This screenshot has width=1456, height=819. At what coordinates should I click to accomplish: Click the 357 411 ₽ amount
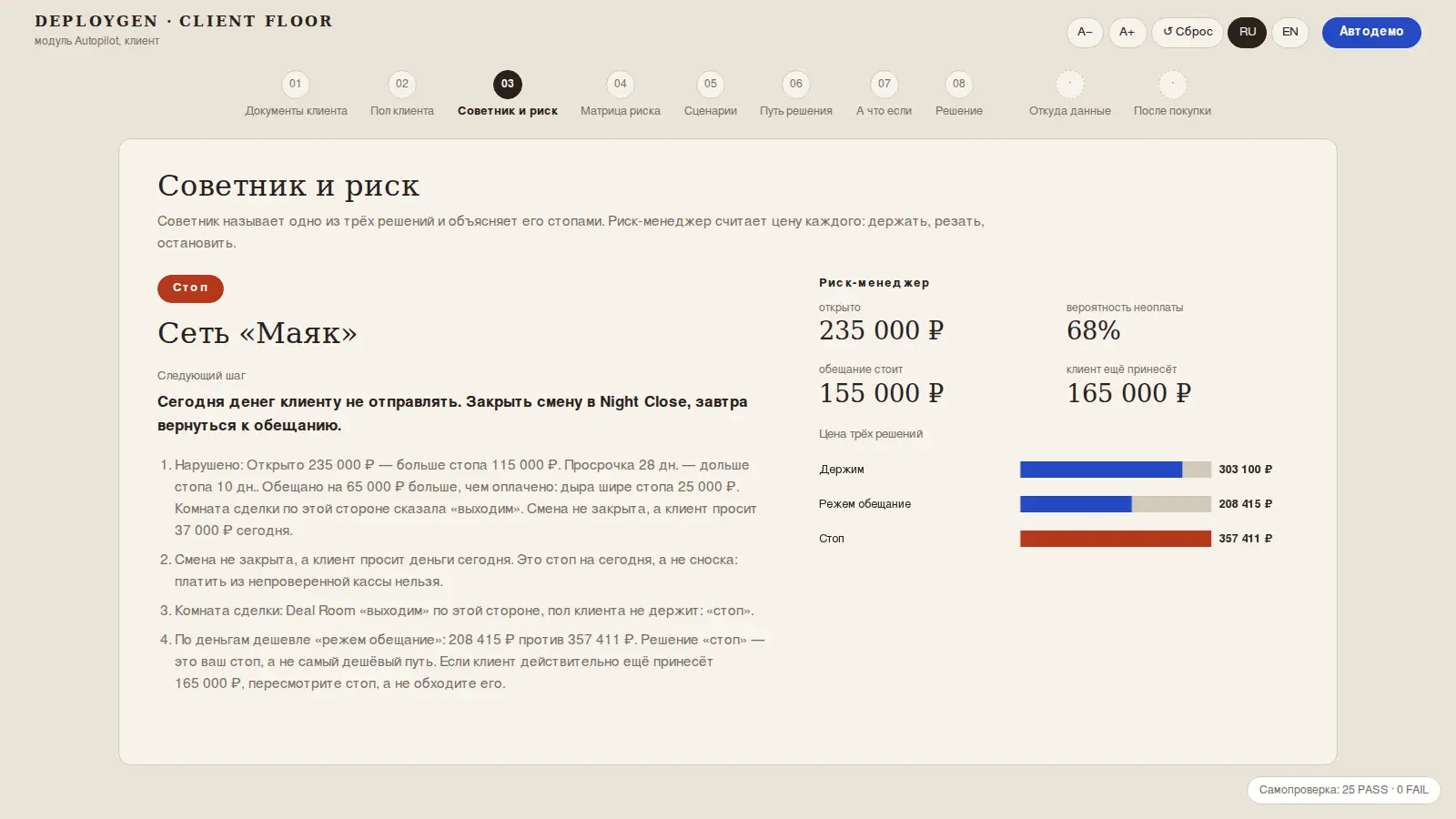[x=1246, y=539]
